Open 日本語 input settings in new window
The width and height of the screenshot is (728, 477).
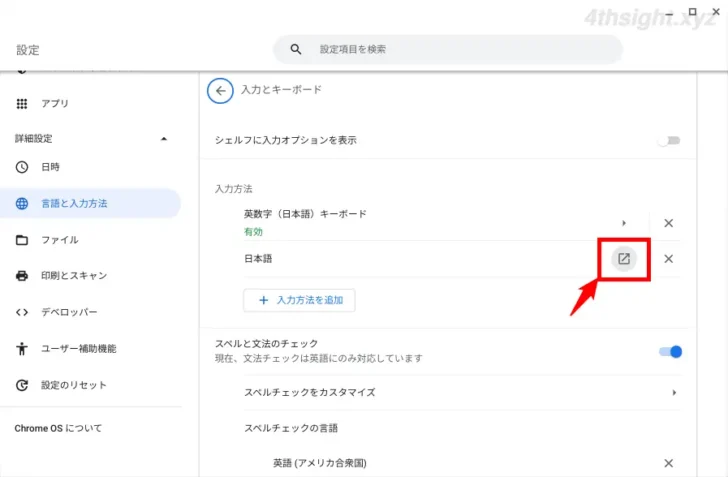click(624, 259)
